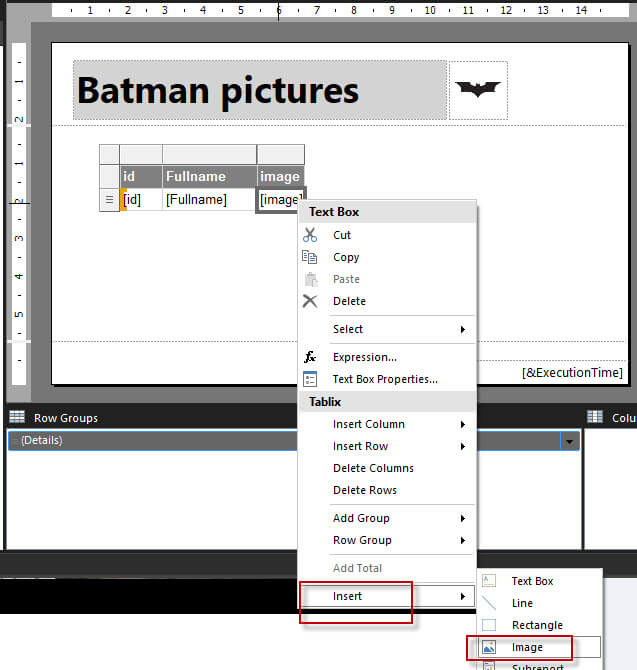Image resolution: width=637 pixels, height=670 pixels.
Task: Click the detail row handle icon
Action: point(109,200)
